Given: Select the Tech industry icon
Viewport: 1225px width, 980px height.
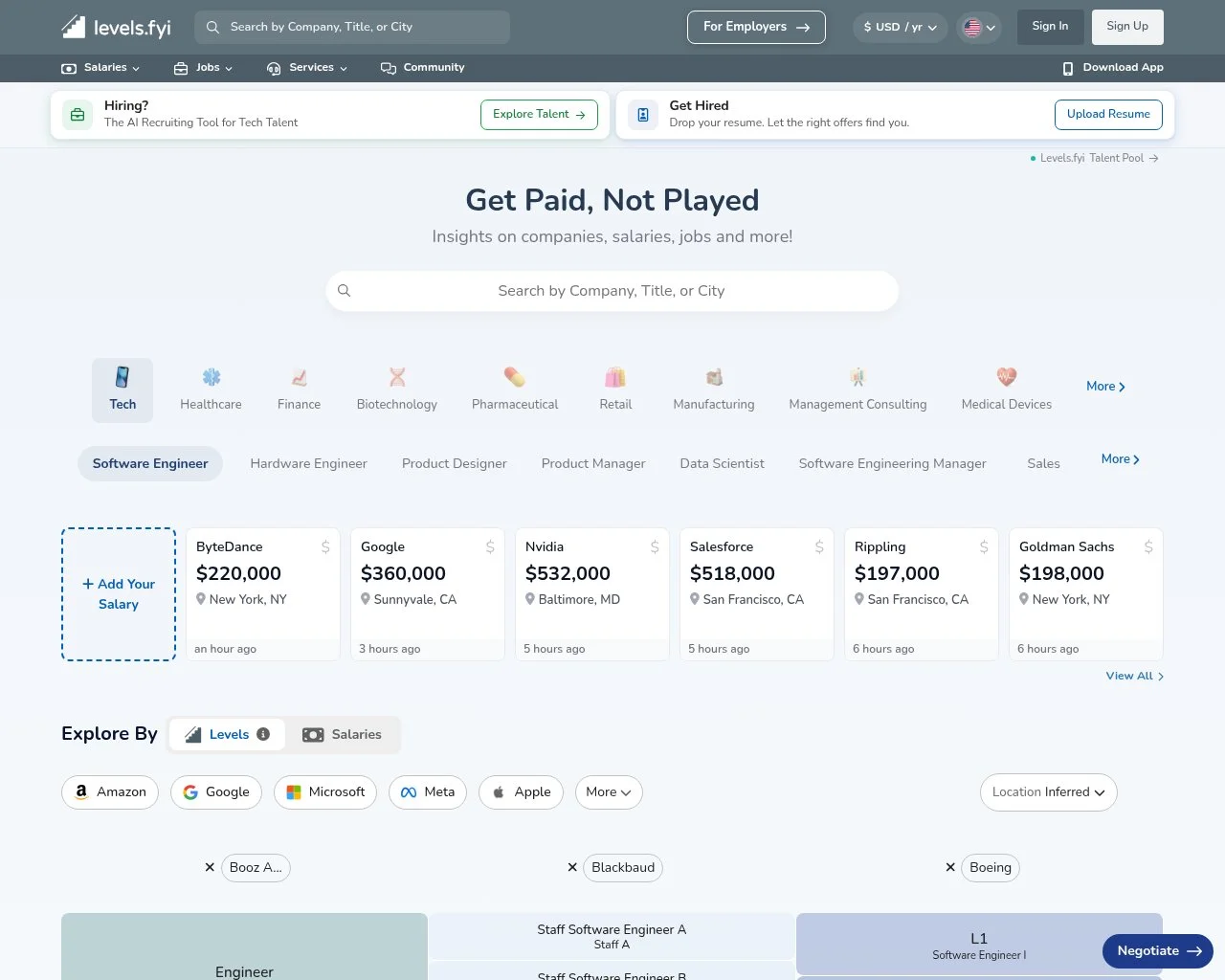Looking at the screenshot, I should tap(122, 377).
